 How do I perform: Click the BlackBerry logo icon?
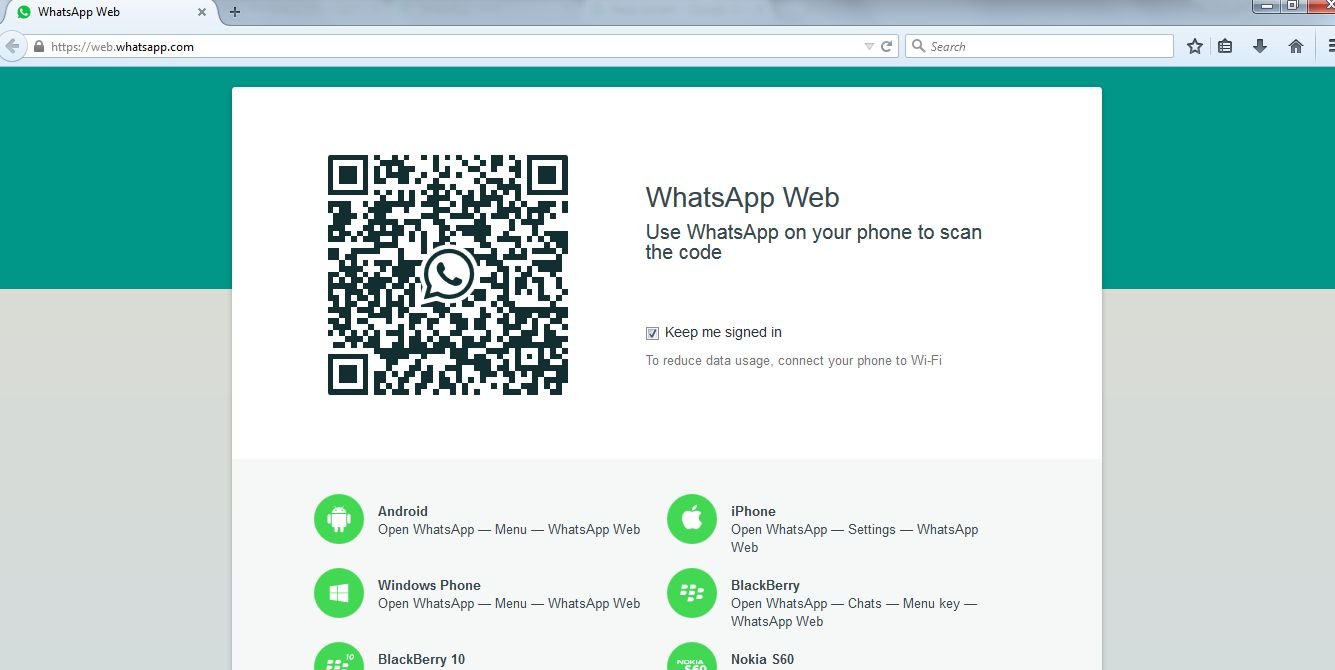click(692, 593)
